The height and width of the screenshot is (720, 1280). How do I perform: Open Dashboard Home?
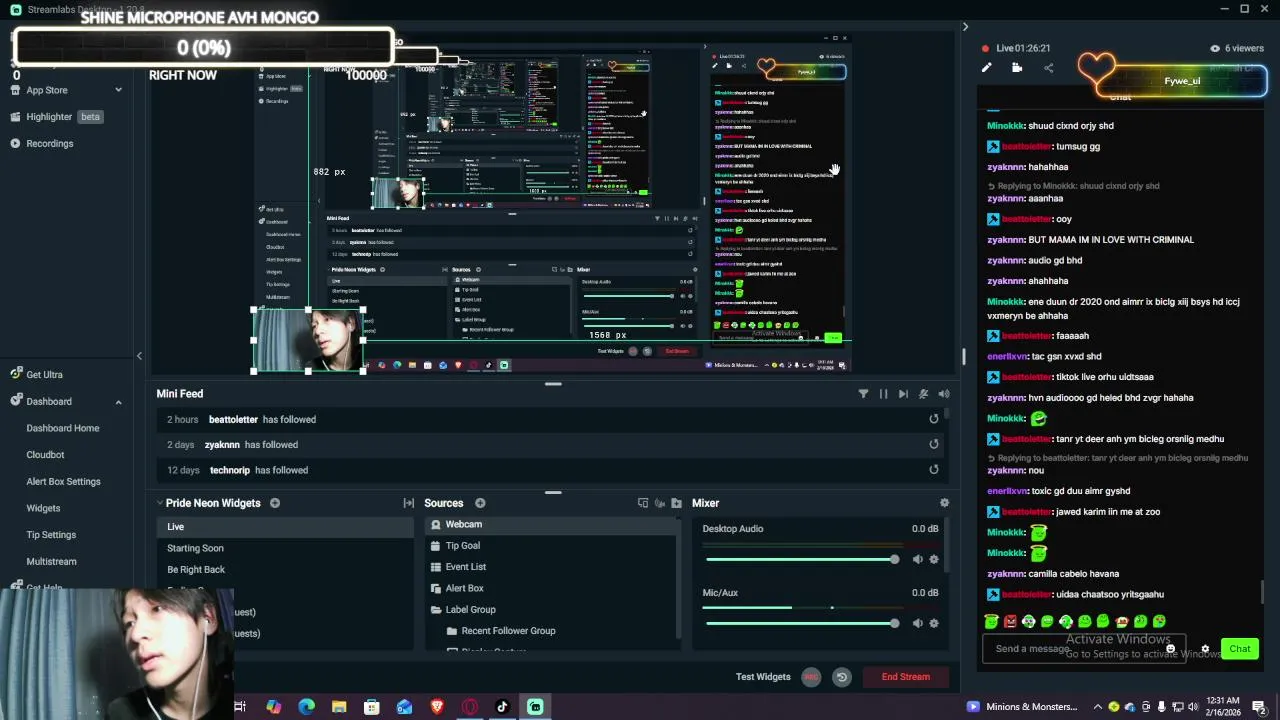pos(63,428)
